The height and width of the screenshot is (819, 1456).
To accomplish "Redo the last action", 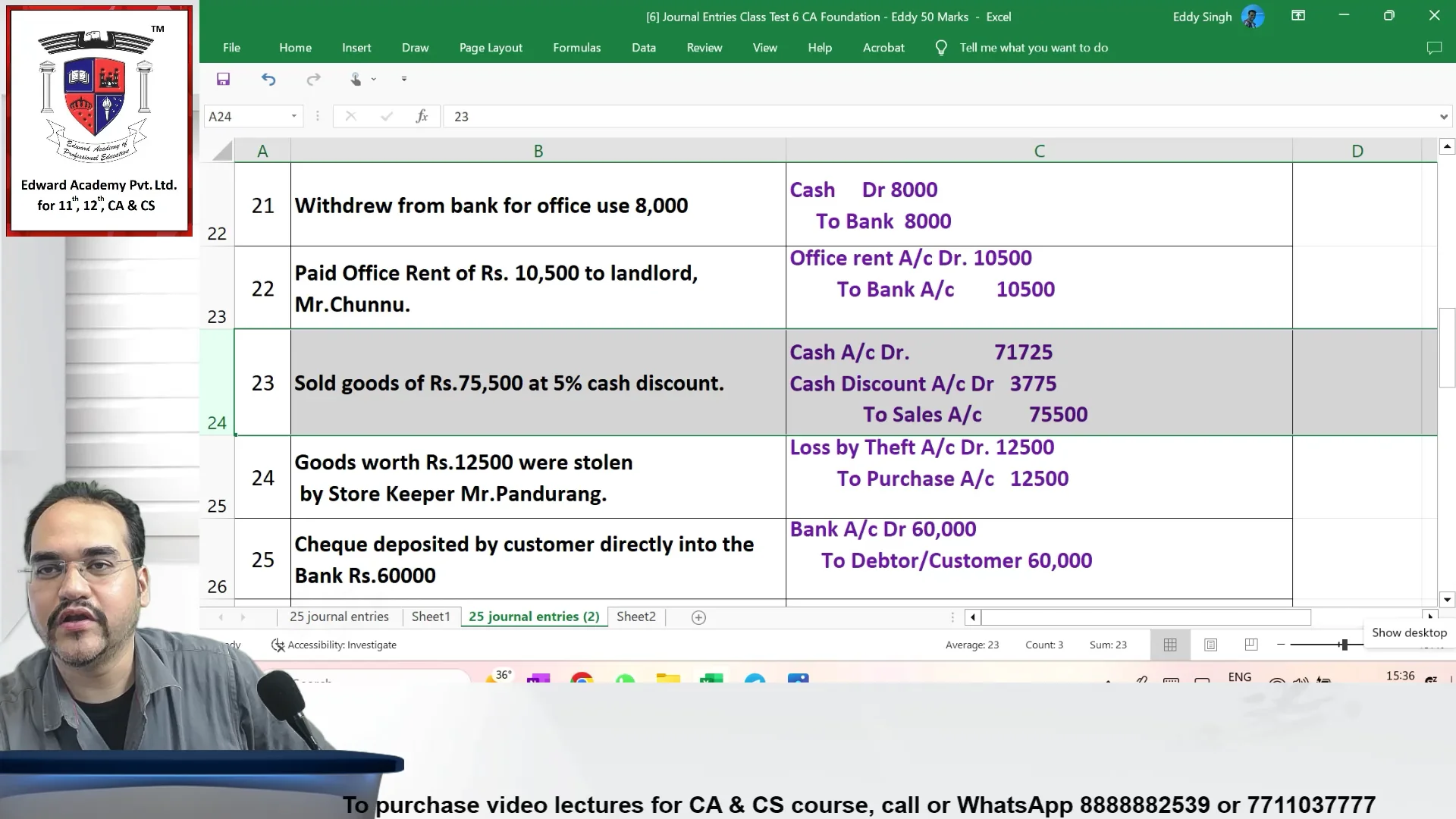I will 314,79.
